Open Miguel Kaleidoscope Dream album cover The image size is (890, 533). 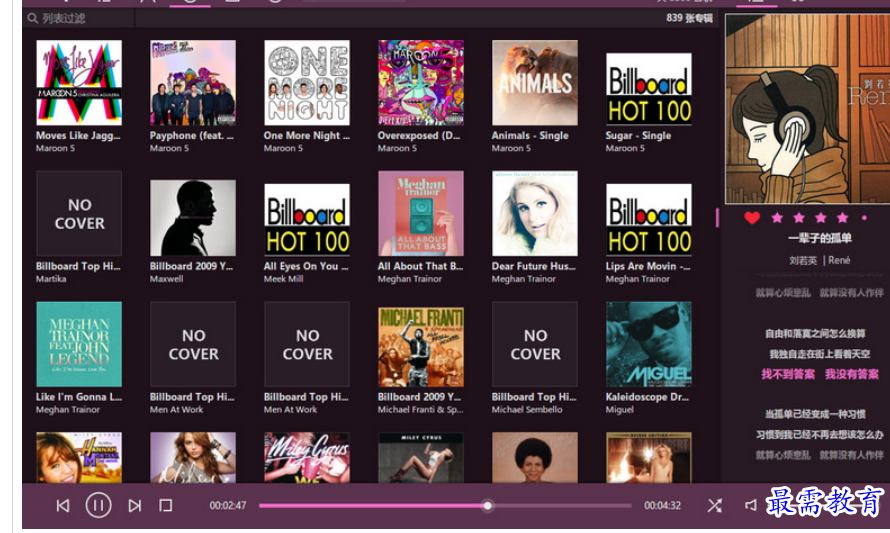click(x=649, y=344)
